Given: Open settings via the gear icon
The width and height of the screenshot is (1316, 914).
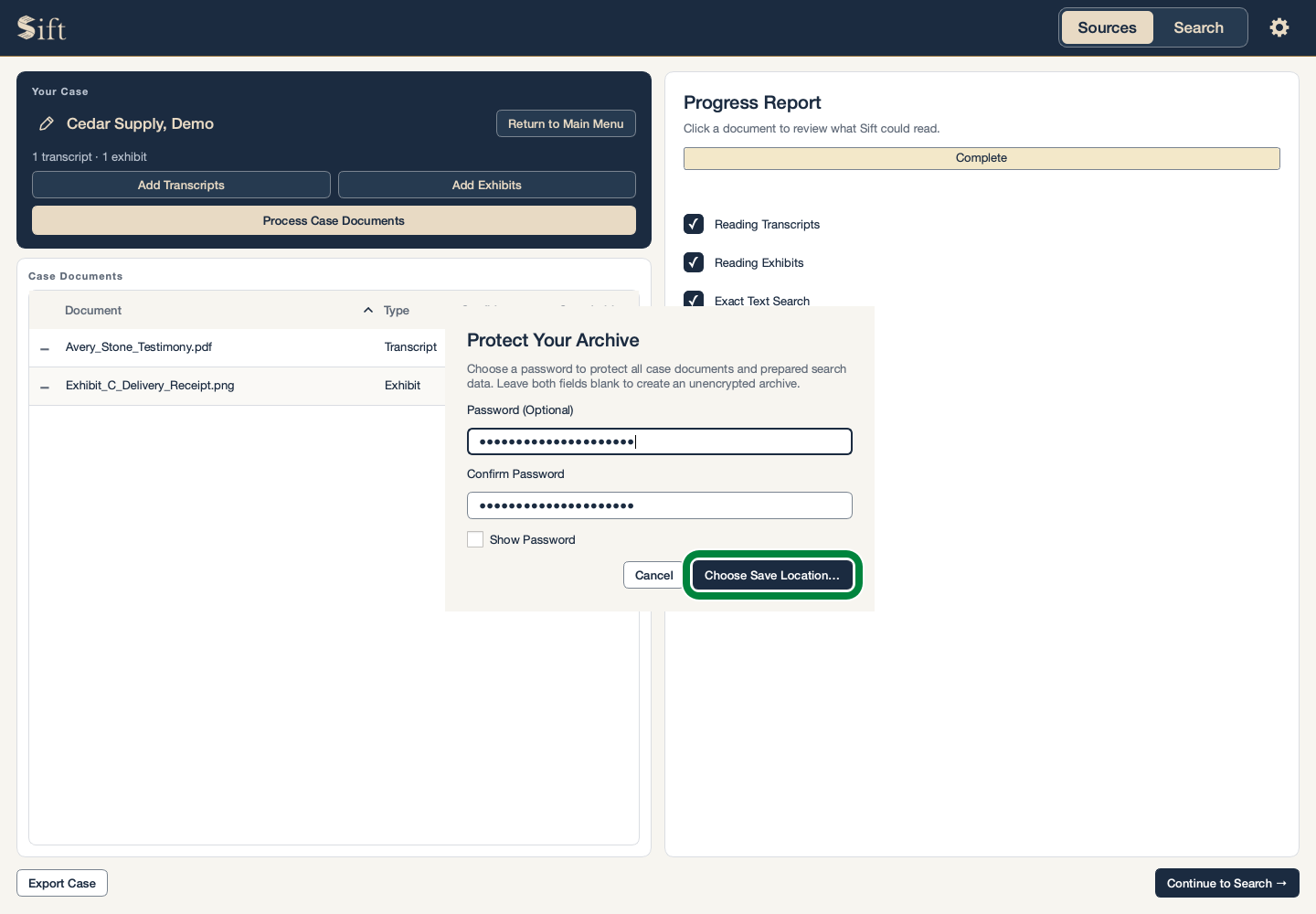Looking at the screenshot, I should tap(1279, 27).
